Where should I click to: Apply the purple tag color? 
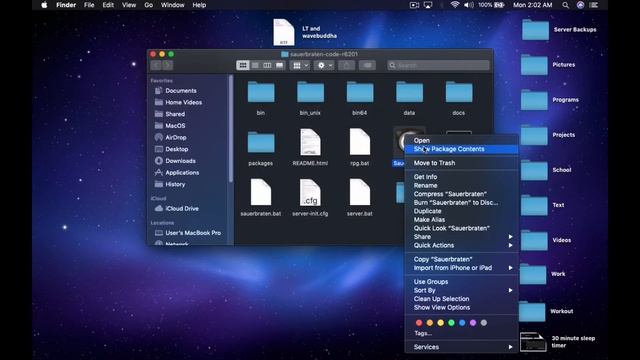tap(473, 323)
